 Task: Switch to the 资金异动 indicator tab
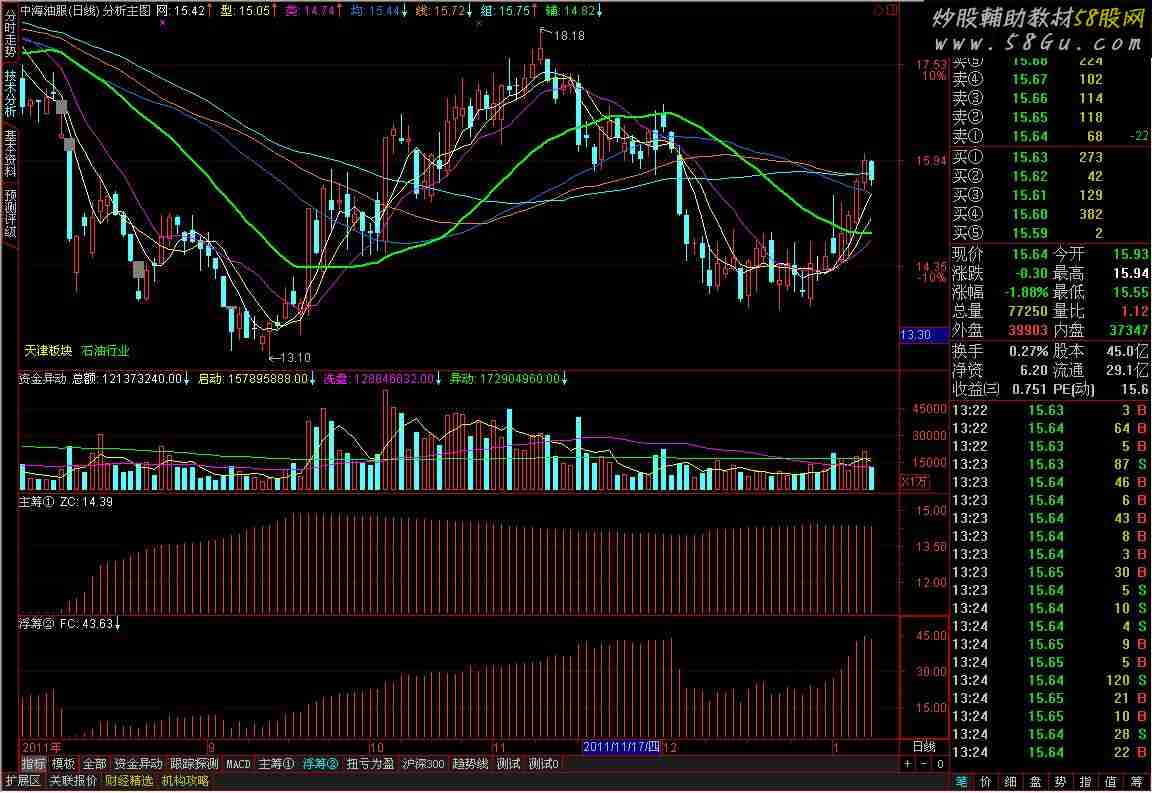coord(138,764)
